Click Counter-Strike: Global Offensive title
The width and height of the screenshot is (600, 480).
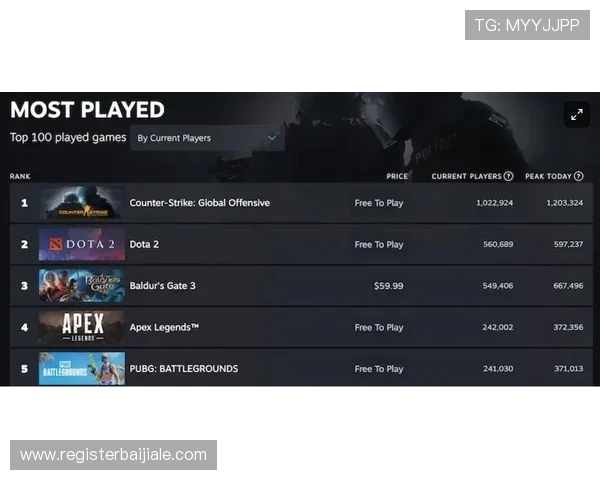click(x=199, y=203)
